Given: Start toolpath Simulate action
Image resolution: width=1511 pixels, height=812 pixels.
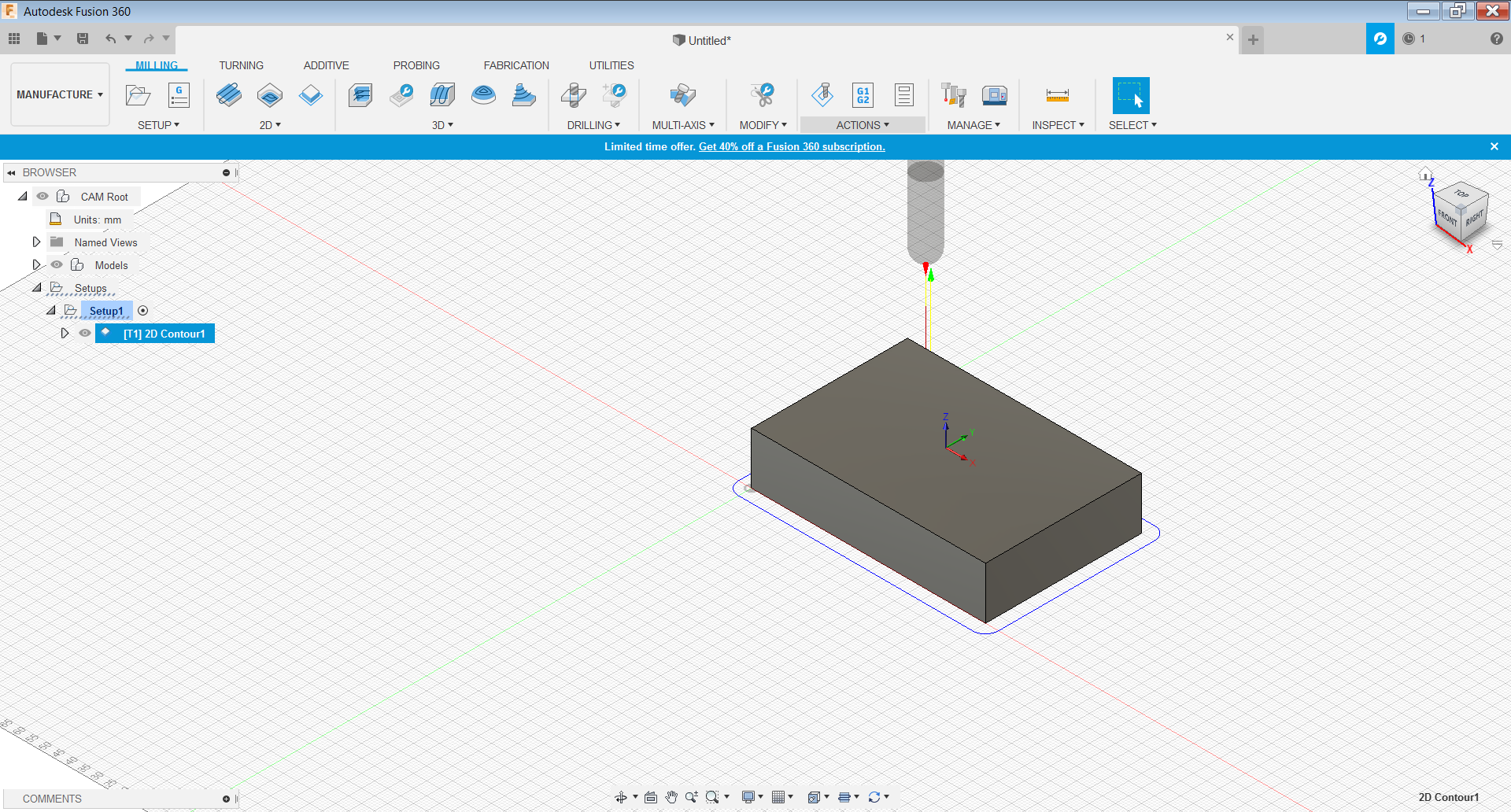Looking at the screenshot, I should [822, 95].
